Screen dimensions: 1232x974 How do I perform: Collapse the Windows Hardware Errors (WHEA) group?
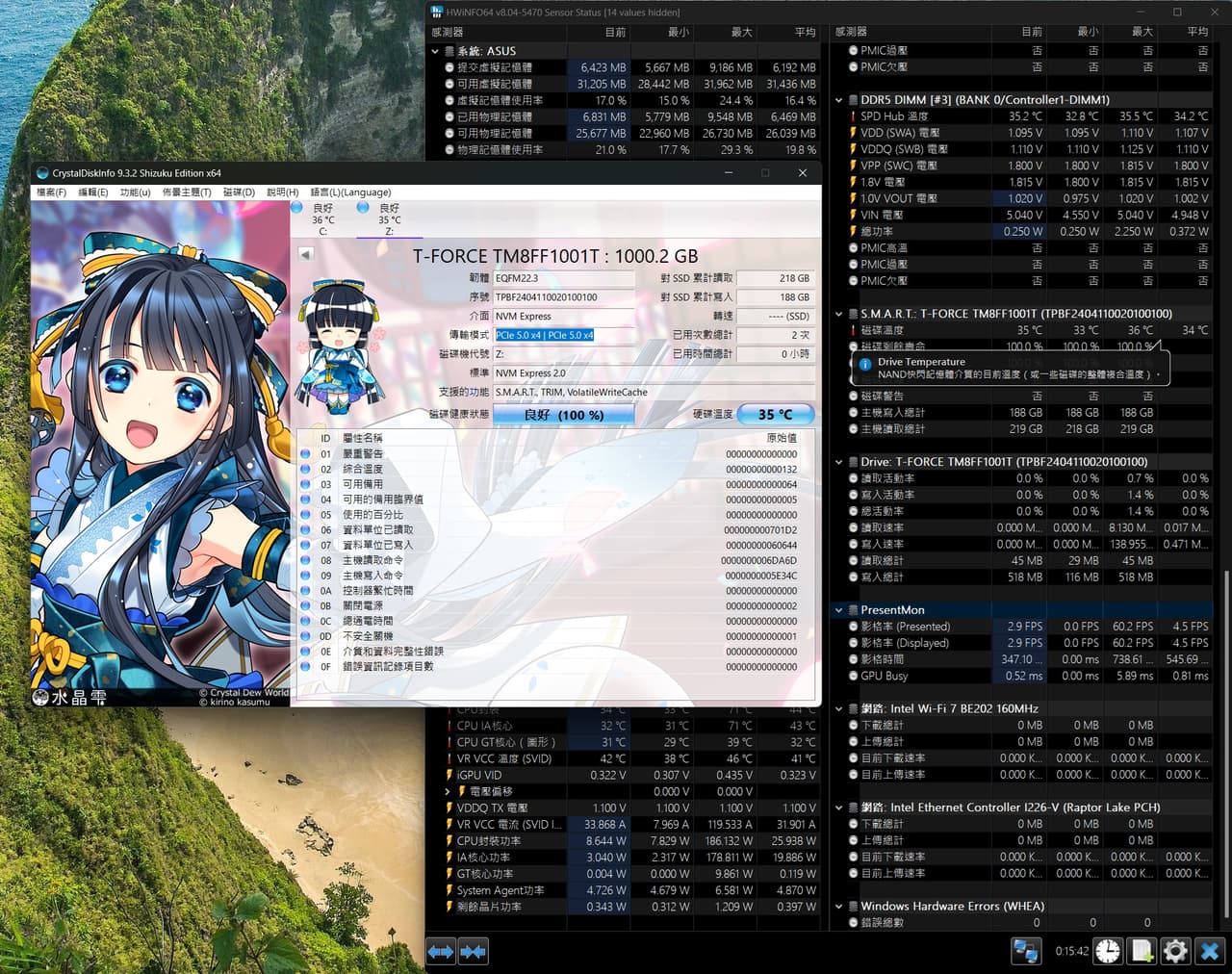(x=839, y=906)
